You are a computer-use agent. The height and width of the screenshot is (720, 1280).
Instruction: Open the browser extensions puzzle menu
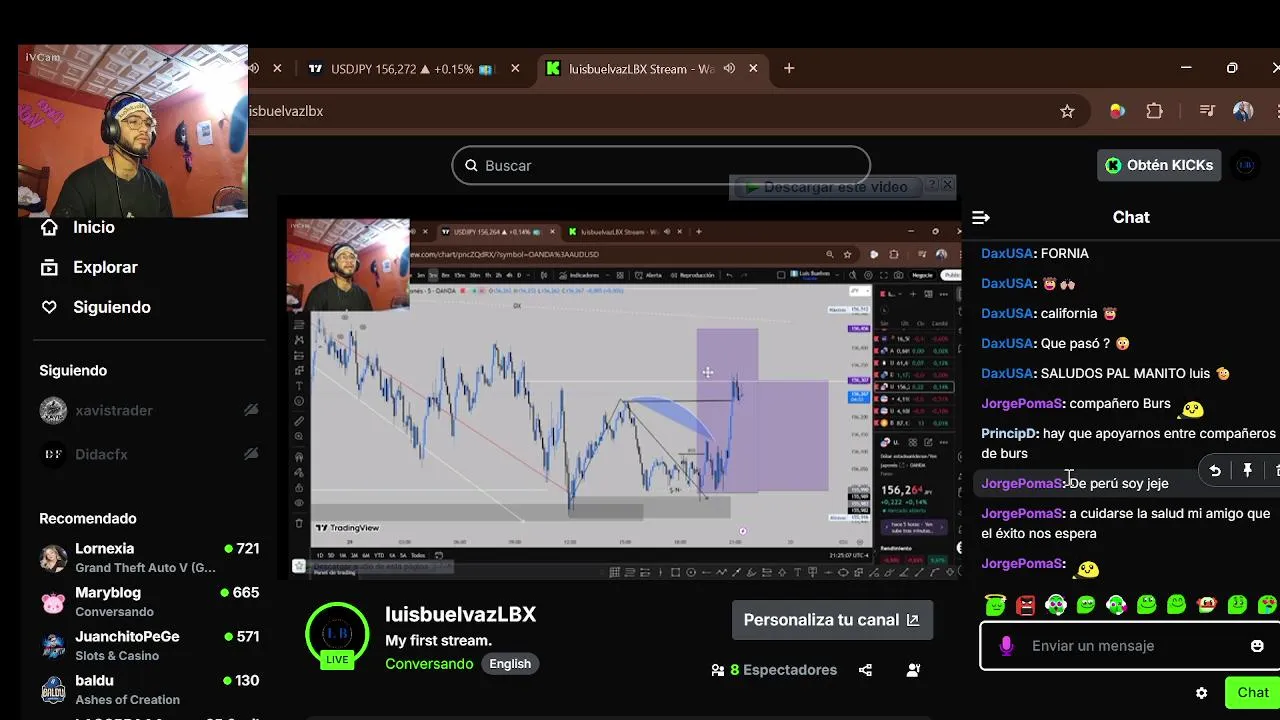click(1154, 111)
